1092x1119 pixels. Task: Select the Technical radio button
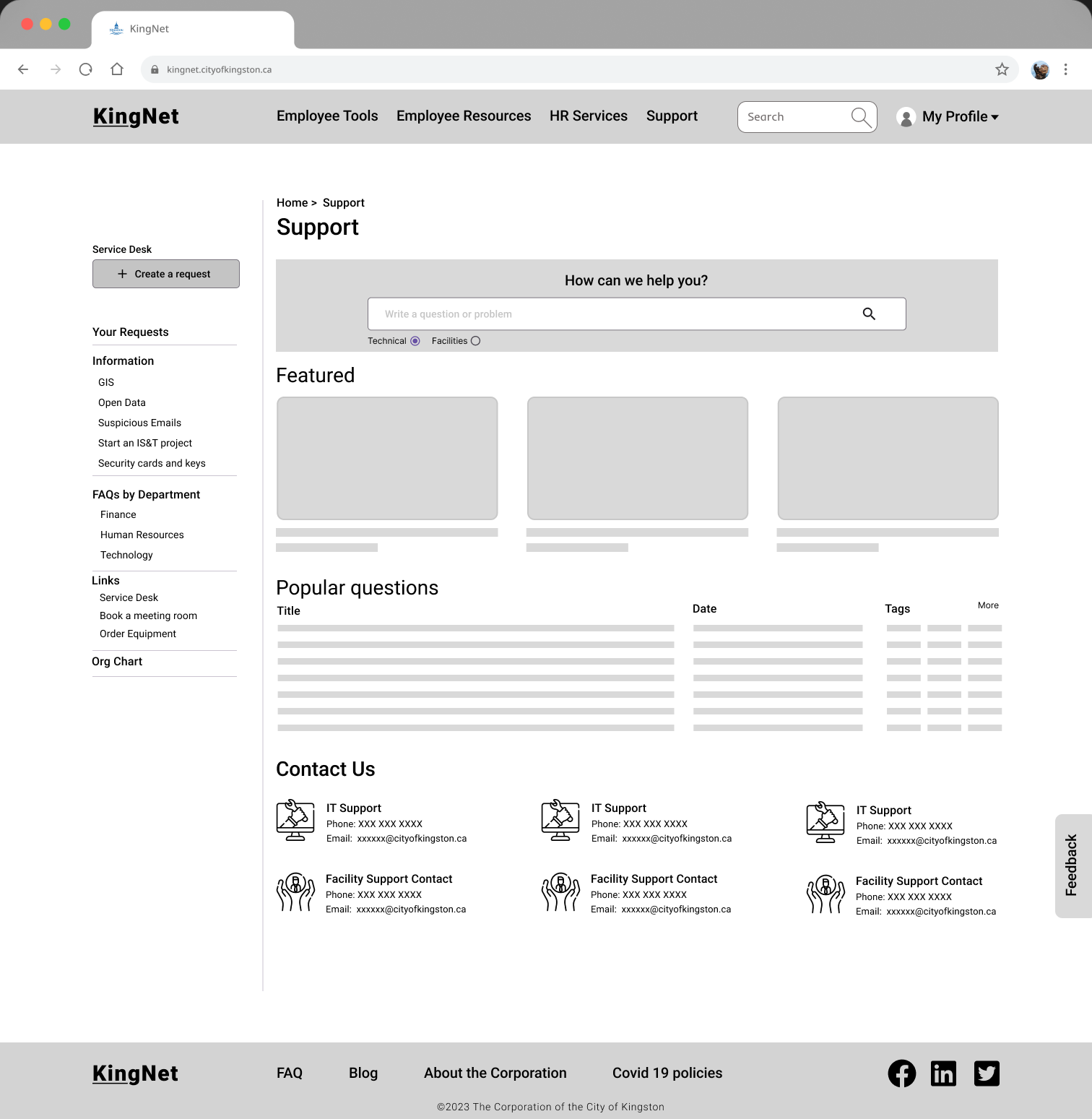tap(415, 340)
